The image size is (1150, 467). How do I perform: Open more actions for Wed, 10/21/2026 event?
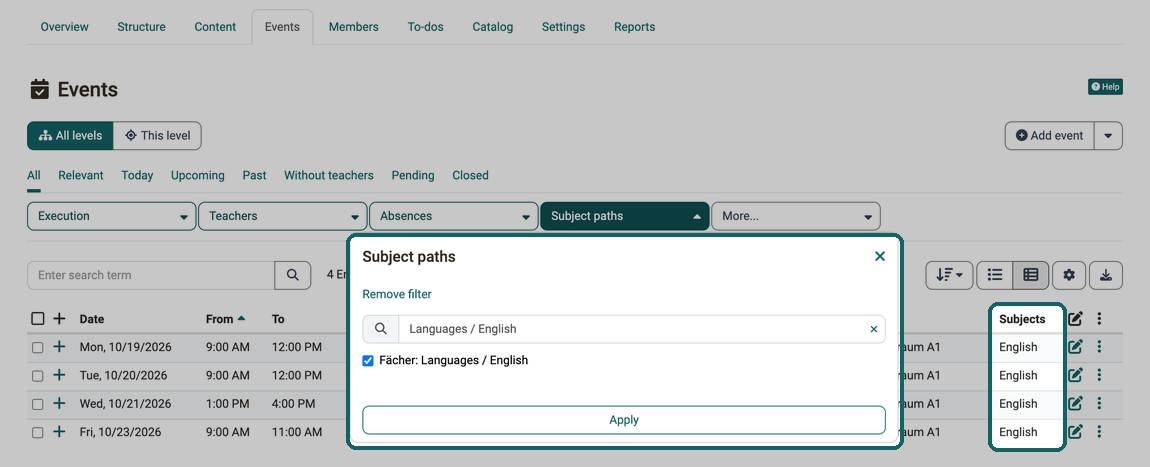tap(1099, 404)
